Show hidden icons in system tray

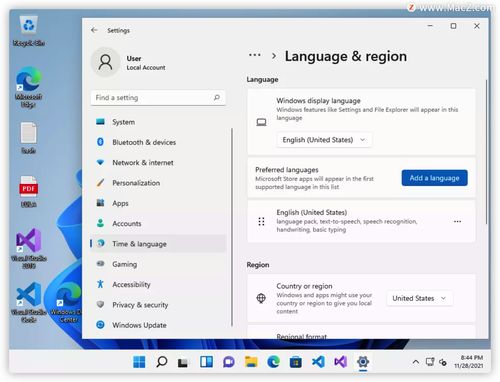tap(416, 362)
